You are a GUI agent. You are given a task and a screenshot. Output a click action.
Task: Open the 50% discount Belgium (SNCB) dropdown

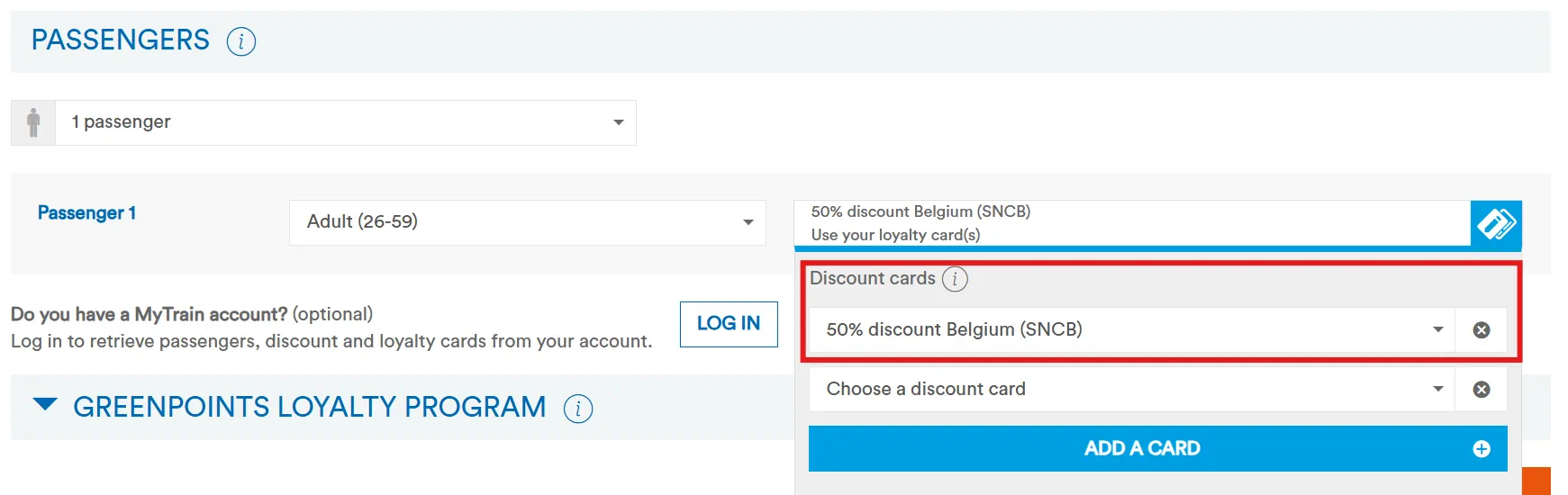tap(1131, 330)
